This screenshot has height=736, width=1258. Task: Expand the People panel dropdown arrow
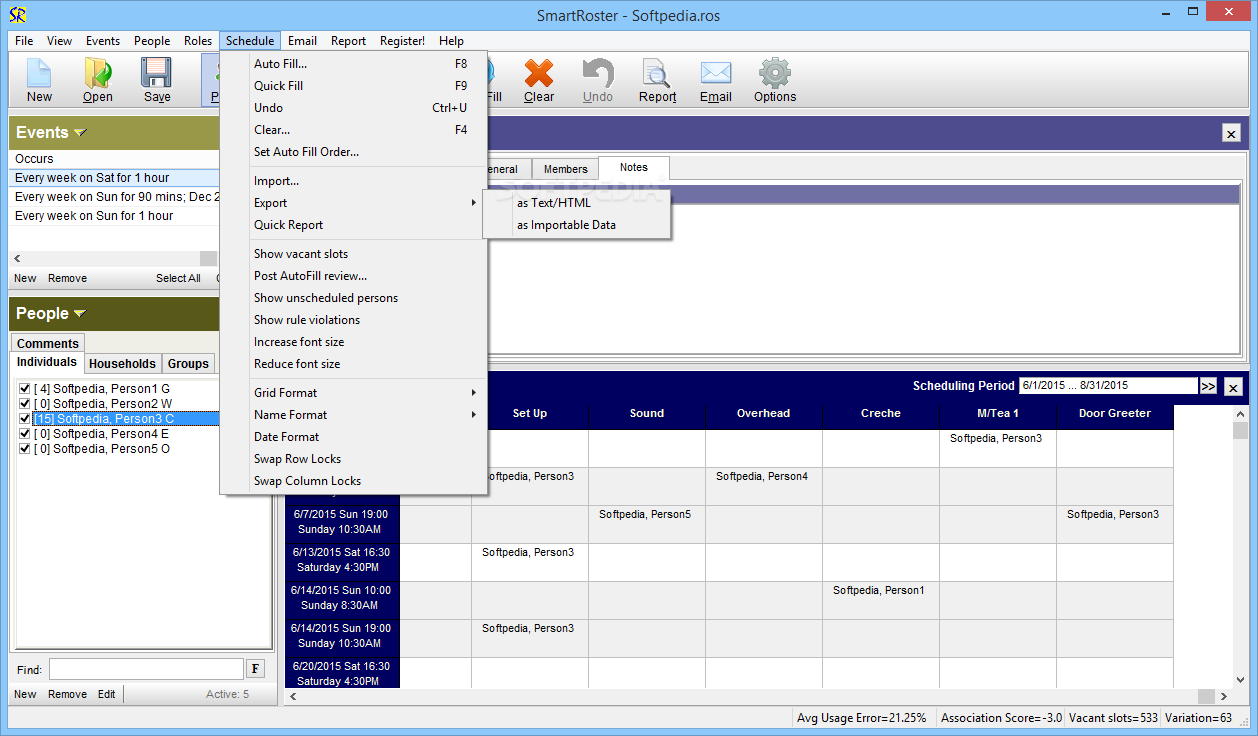[x=80, y=314]
